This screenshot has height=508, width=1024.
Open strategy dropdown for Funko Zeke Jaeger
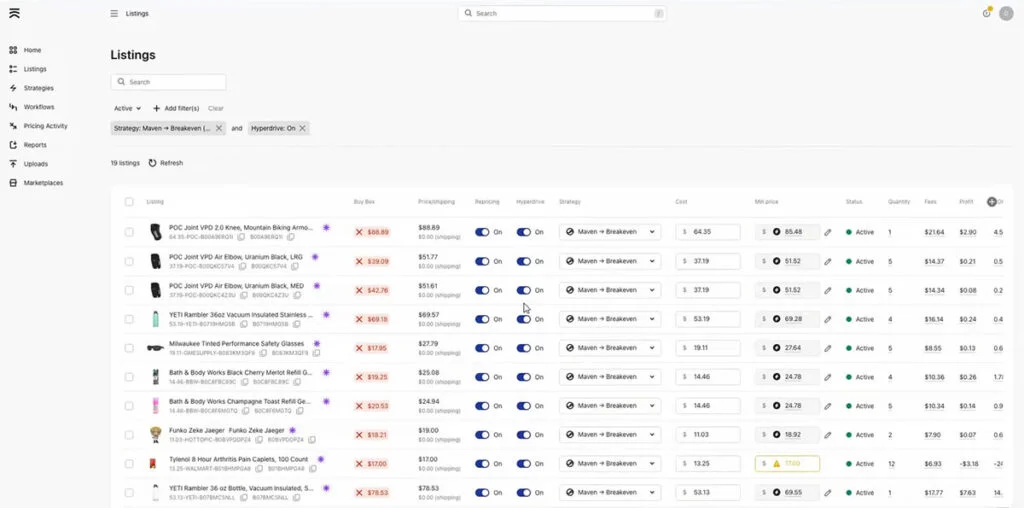(610, 435)
